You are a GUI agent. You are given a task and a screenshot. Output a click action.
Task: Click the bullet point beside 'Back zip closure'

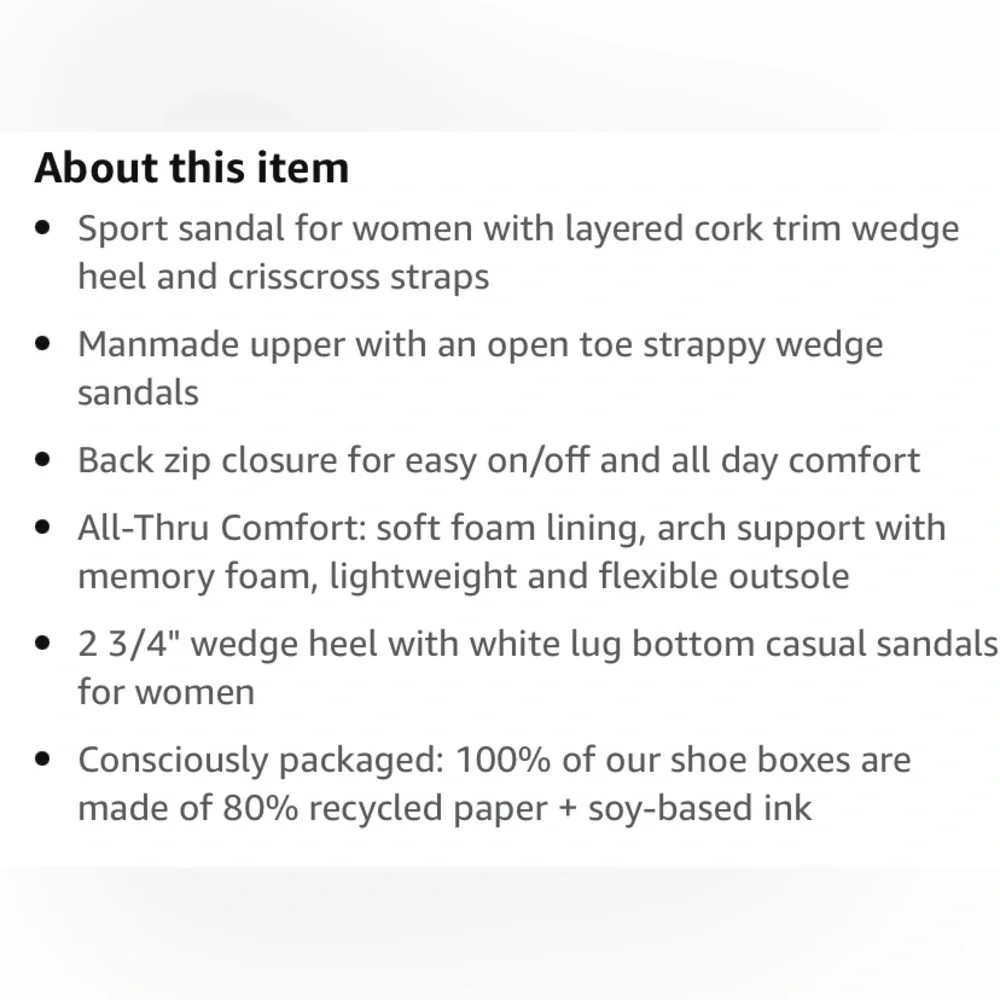coord(43,459)
